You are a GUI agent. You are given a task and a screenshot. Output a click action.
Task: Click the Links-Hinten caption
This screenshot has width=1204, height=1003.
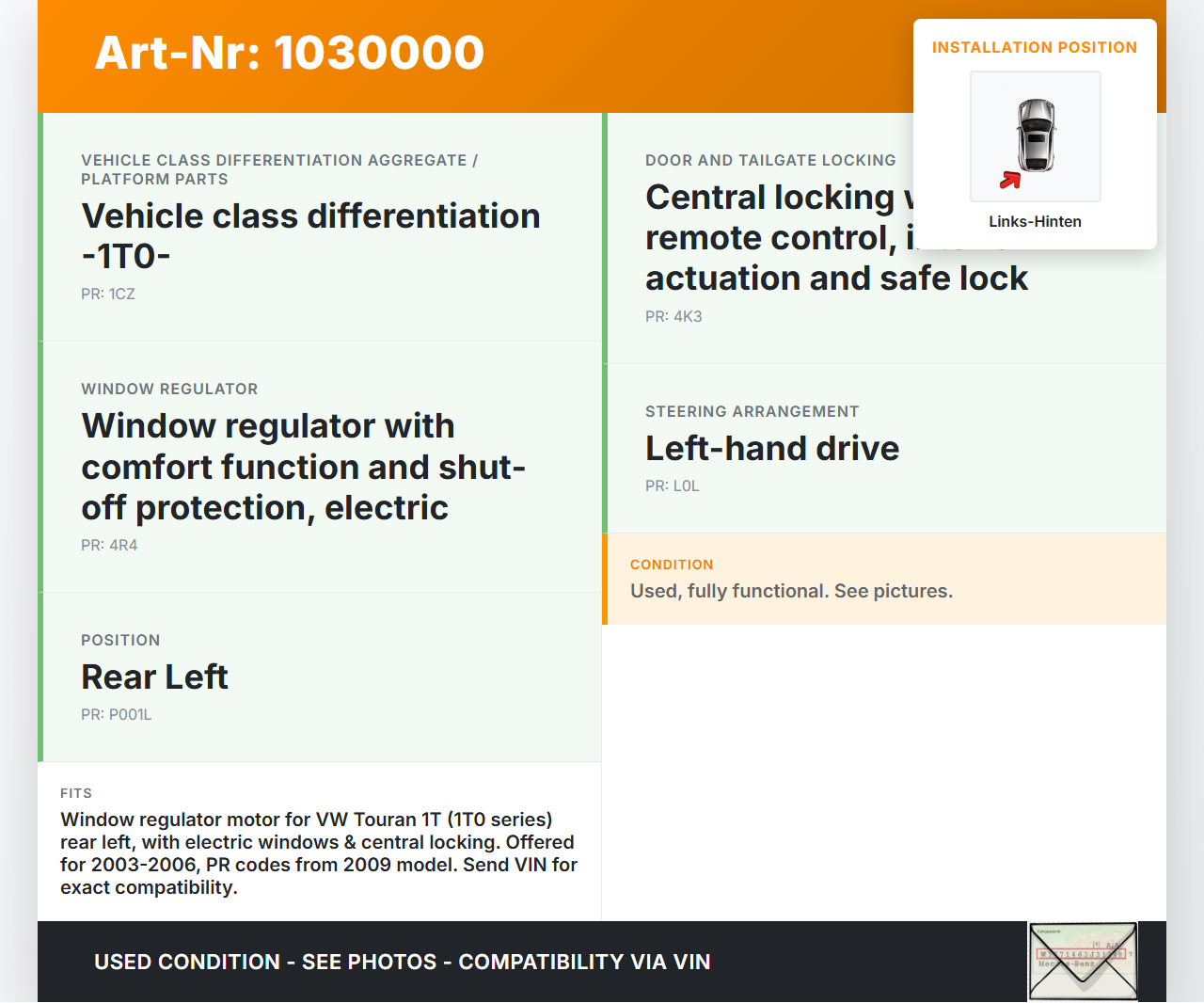coord(1035,221)
